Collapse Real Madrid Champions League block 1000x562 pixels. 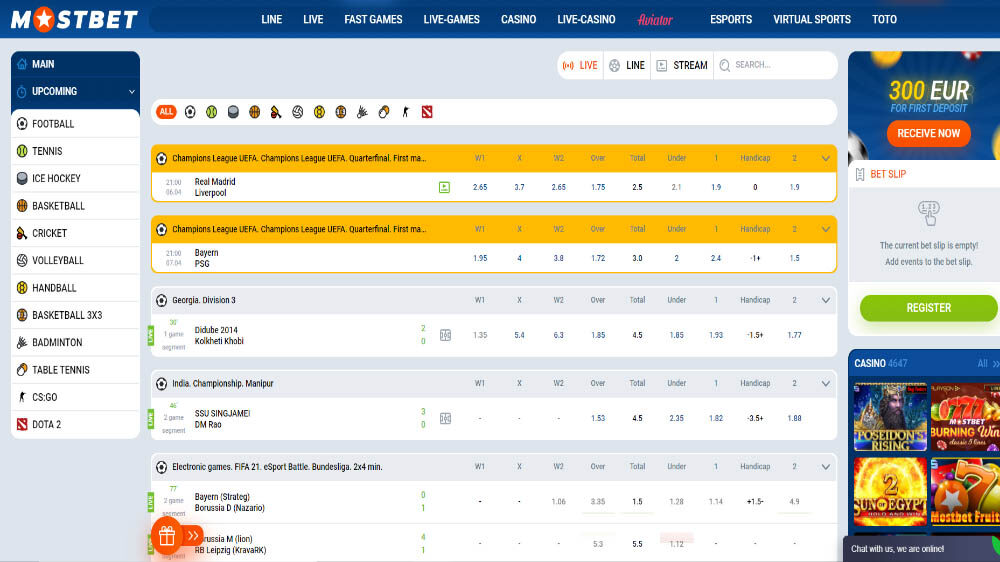826,158
